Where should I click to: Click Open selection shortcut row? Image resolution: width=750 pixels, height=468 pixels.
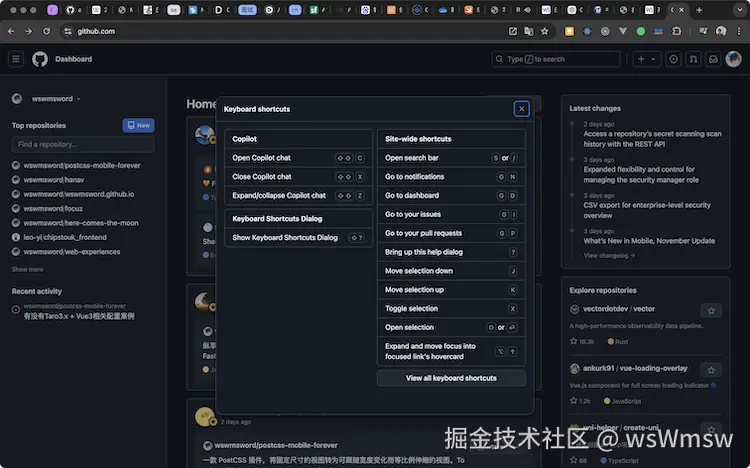[451, 327]
